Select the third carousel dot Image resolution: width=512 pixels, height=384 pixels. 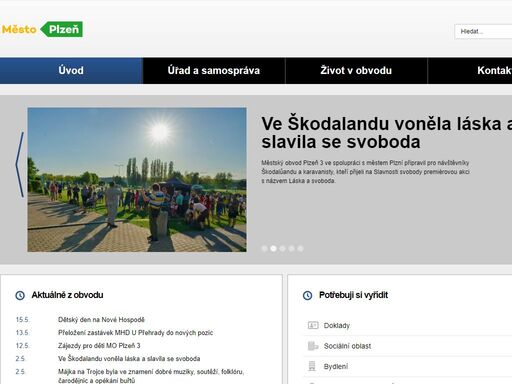click(x=282, y=249)
